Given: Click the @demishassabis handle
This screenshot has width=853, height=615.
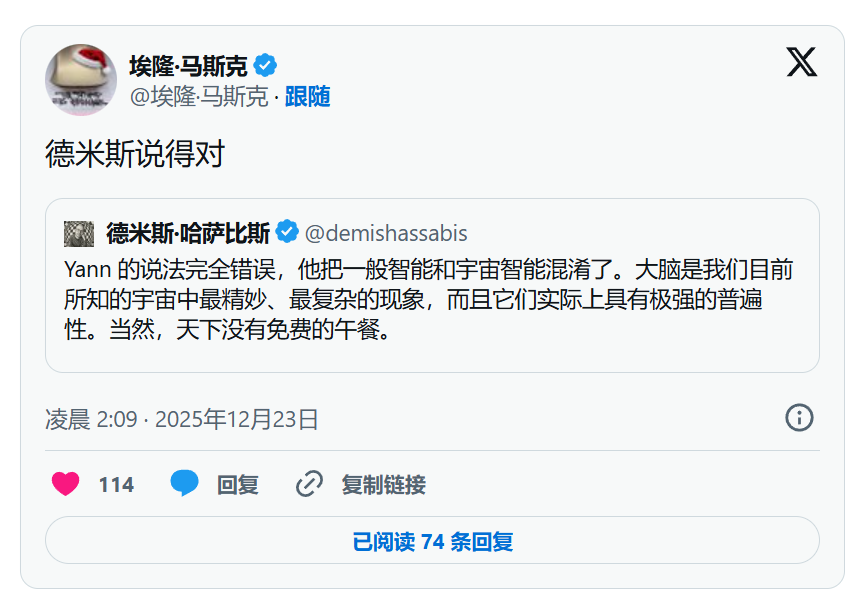Looking at the screenshot, I should [386, 233].
